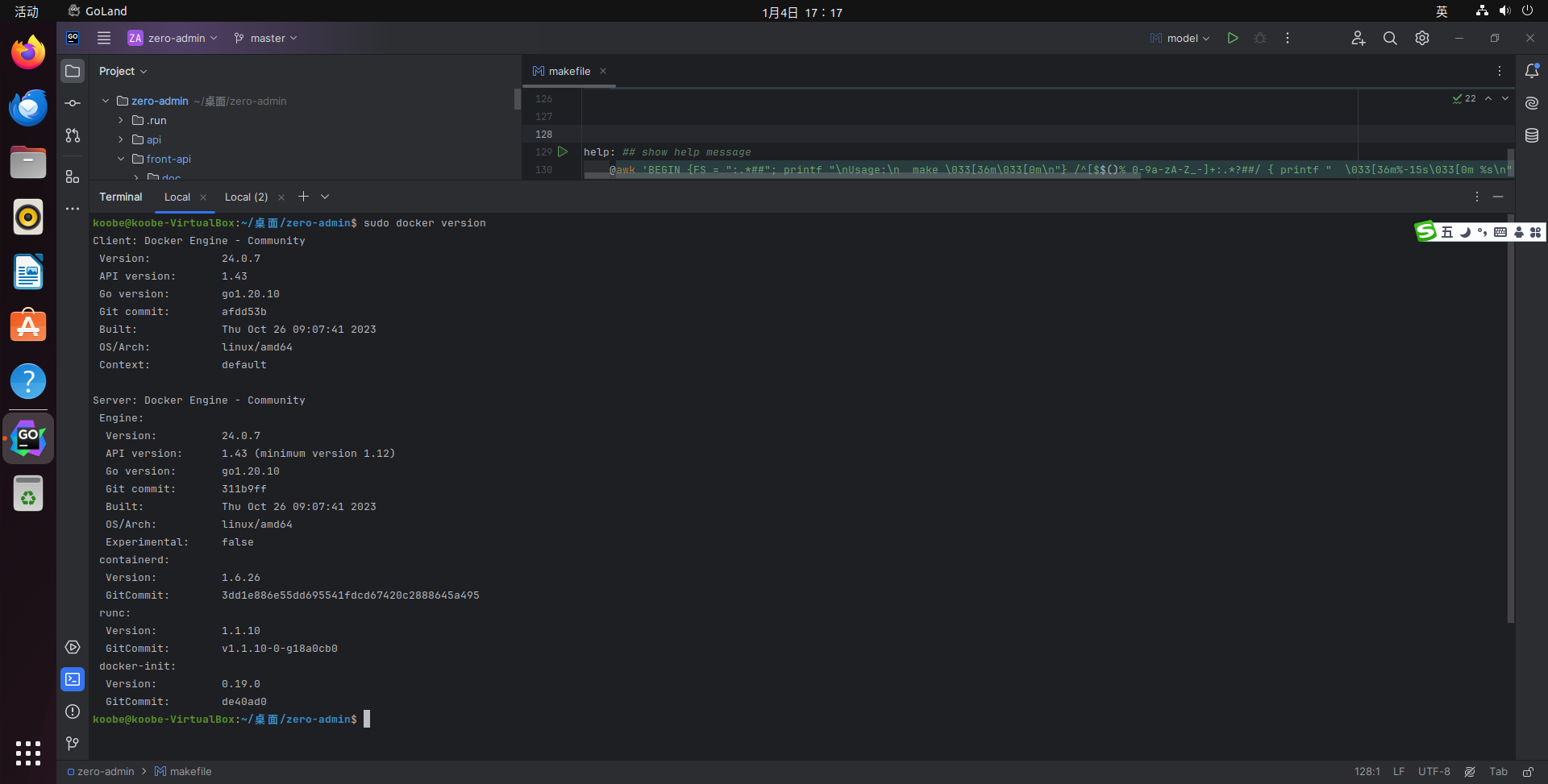Click Terminal panel title label
The image size is (1548, 784).
(x=121, y=197)
